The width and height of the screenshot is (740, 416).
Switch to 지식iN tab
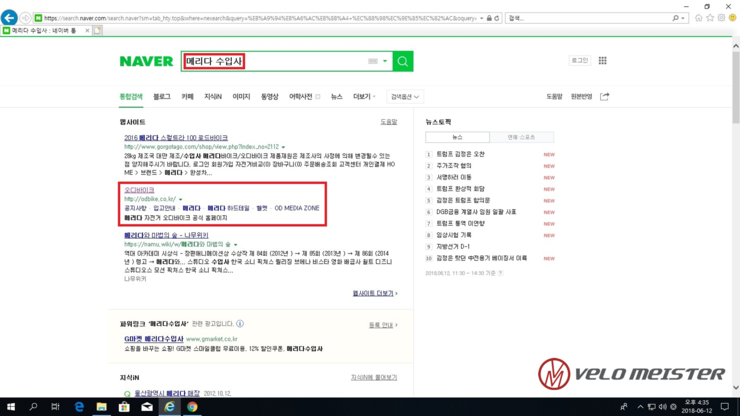[x=213, y=96]
